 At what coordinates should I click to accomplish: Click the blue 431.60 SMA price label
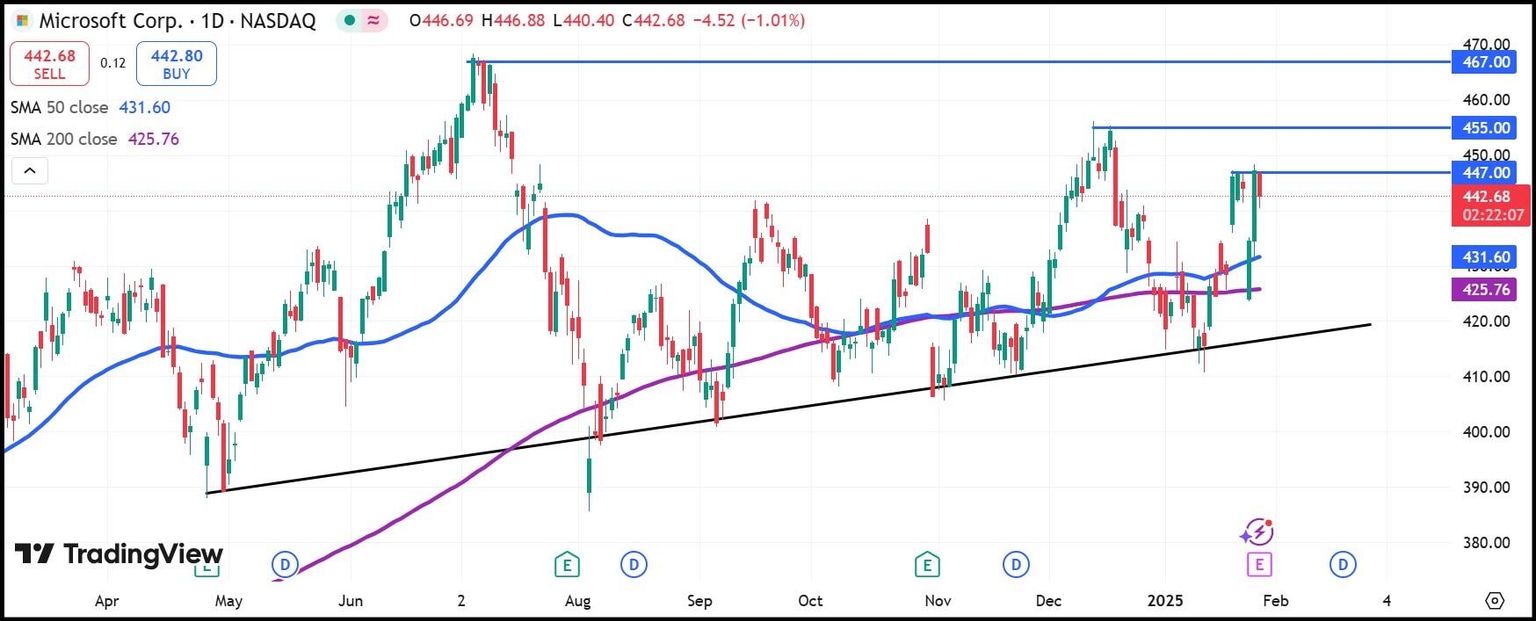(x=1486, y=257)
